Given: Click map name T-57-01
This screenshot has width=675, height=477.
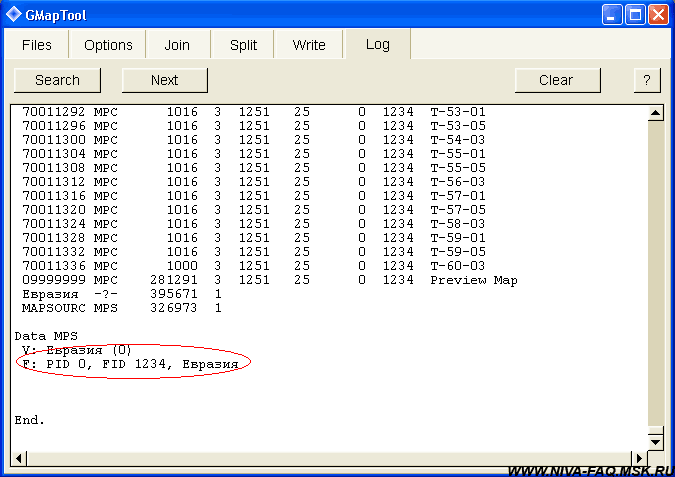Looking at the screenshot, I should click(x=458, y=196).
